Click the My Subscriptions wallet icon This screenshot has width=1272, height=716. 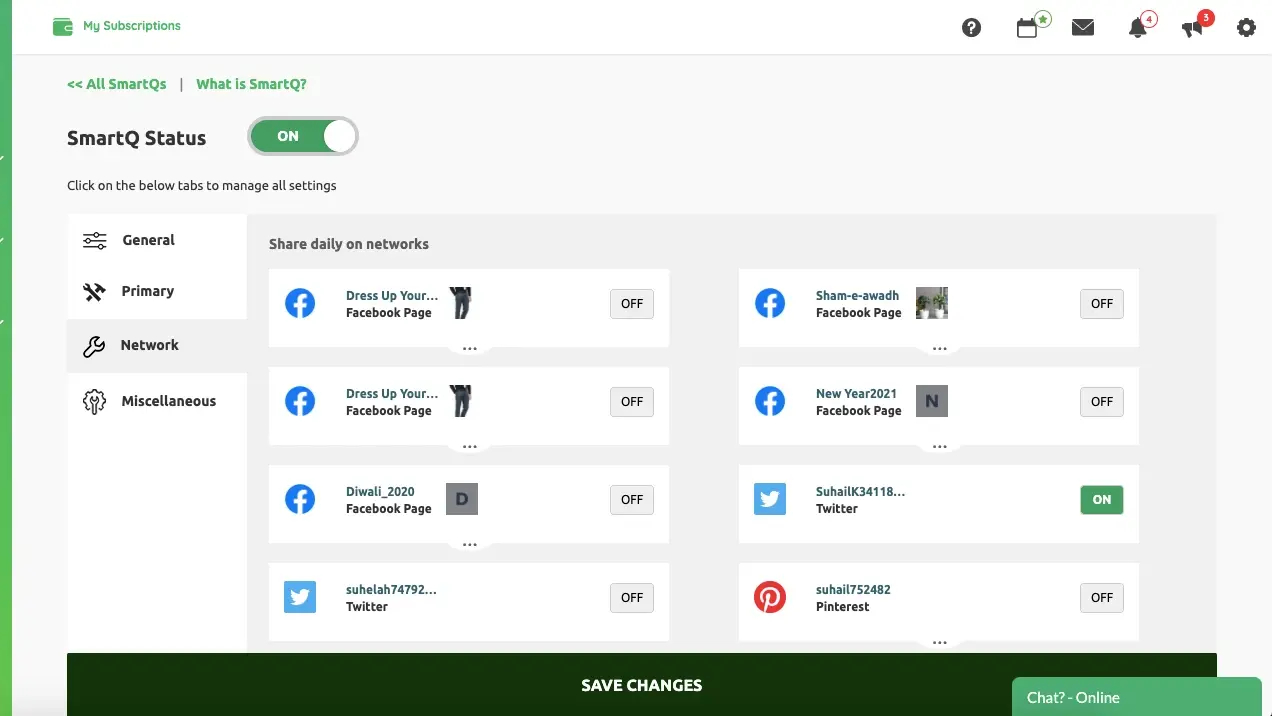click(63, 26)
